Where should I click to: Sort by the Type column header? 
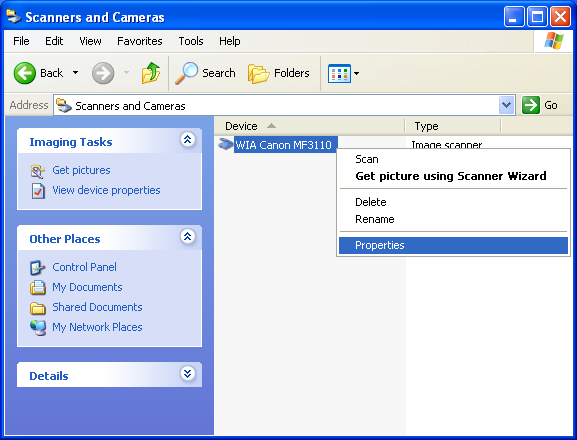(x=453, y=126)
